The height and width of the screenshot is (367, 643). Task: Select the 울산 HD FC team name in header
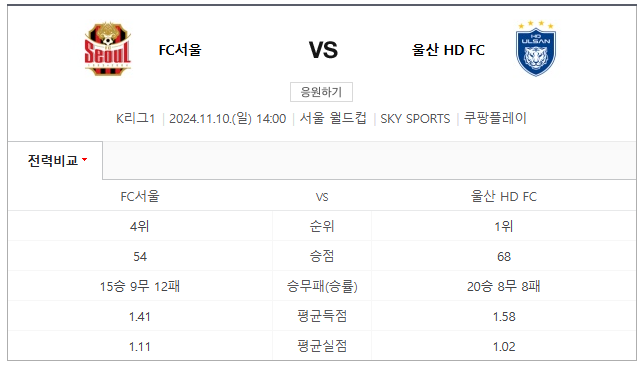pyautogui.click(x=448, y=50)
